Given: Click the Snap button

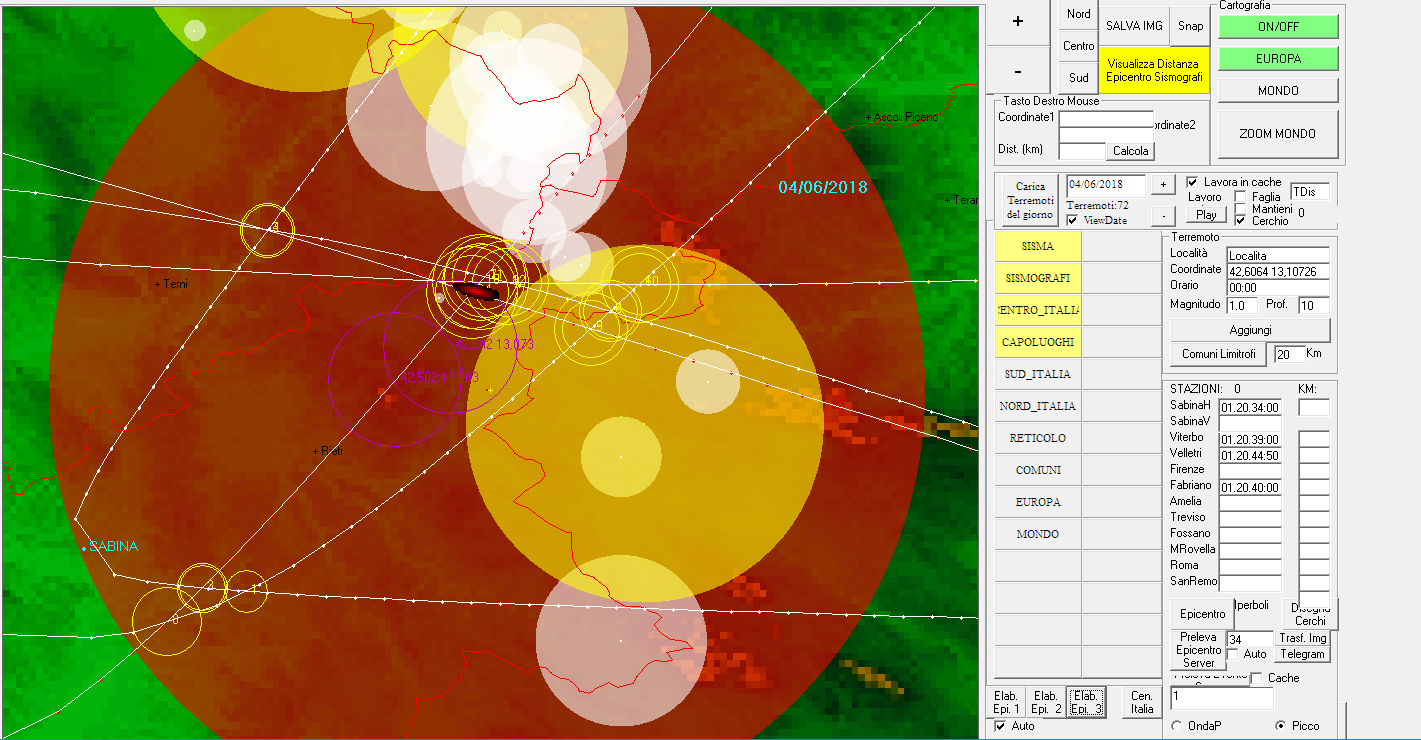Looking at the screenshot, I should point(1191,26).
